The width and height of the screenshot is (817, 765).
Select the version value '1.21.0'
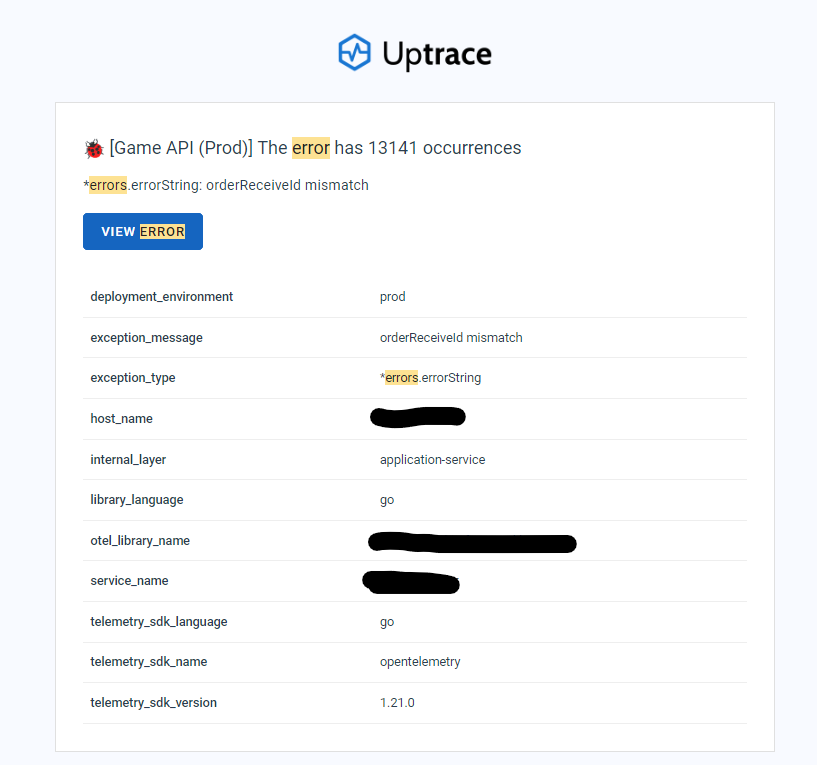coord(397,703)
